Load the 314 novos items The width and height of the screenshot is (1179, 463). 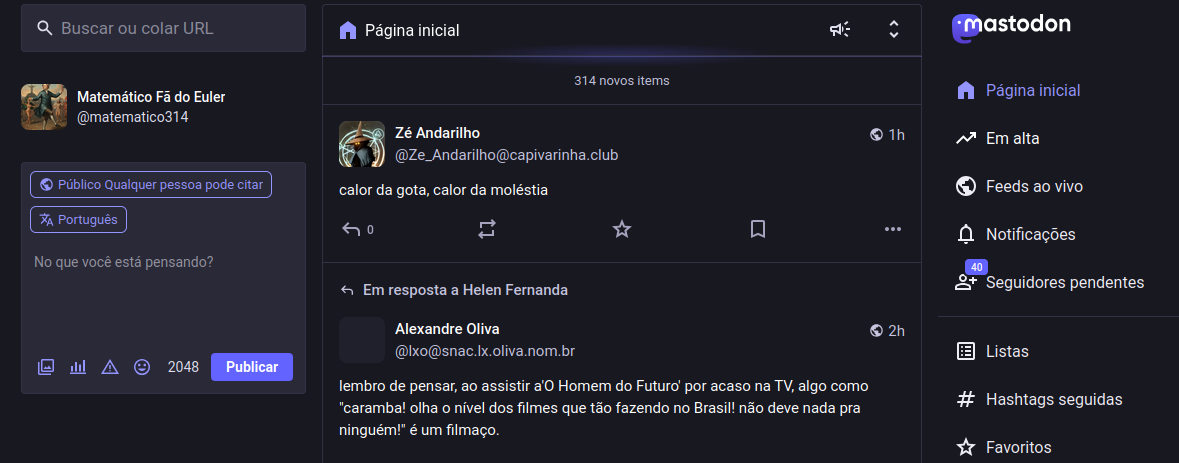(621, 80)
